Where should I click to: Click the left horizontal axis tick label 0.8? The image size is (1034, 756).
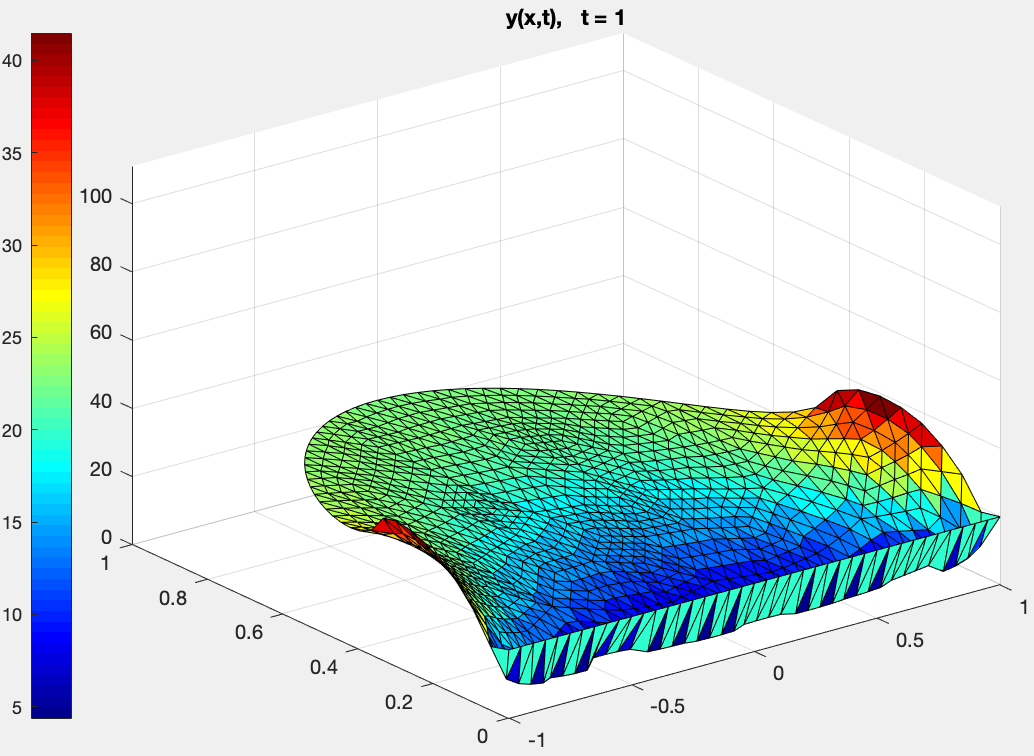pos(173,598)
